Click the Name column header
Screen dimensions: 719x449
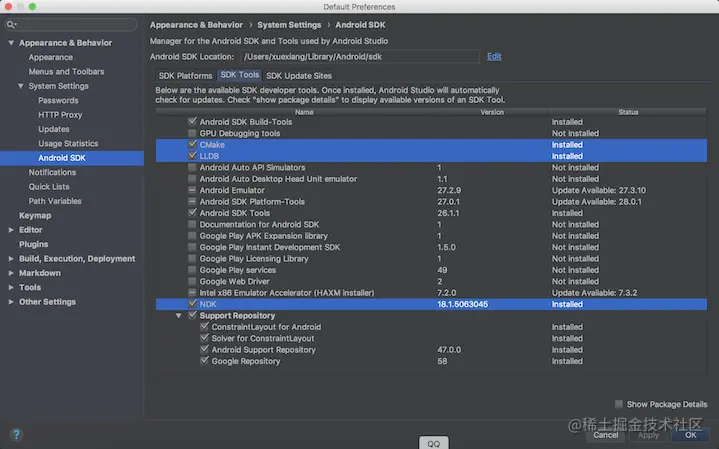(x=304, y=112)
